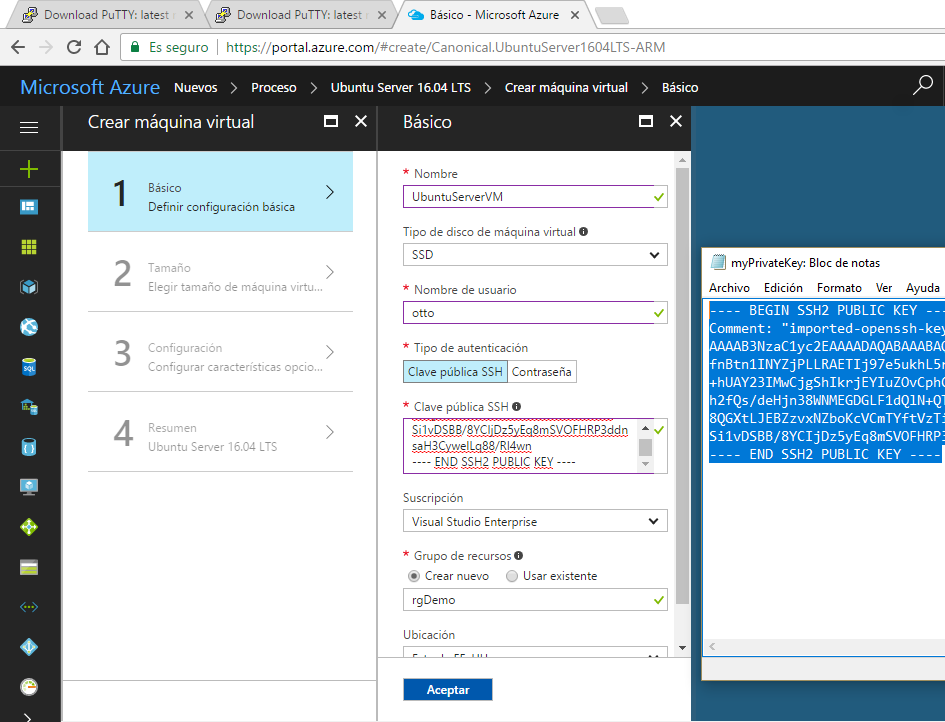Viewport: 945px width, 722px height.
Task: Close the Crear máquina virtual blade
Action: tap(361, 122)
